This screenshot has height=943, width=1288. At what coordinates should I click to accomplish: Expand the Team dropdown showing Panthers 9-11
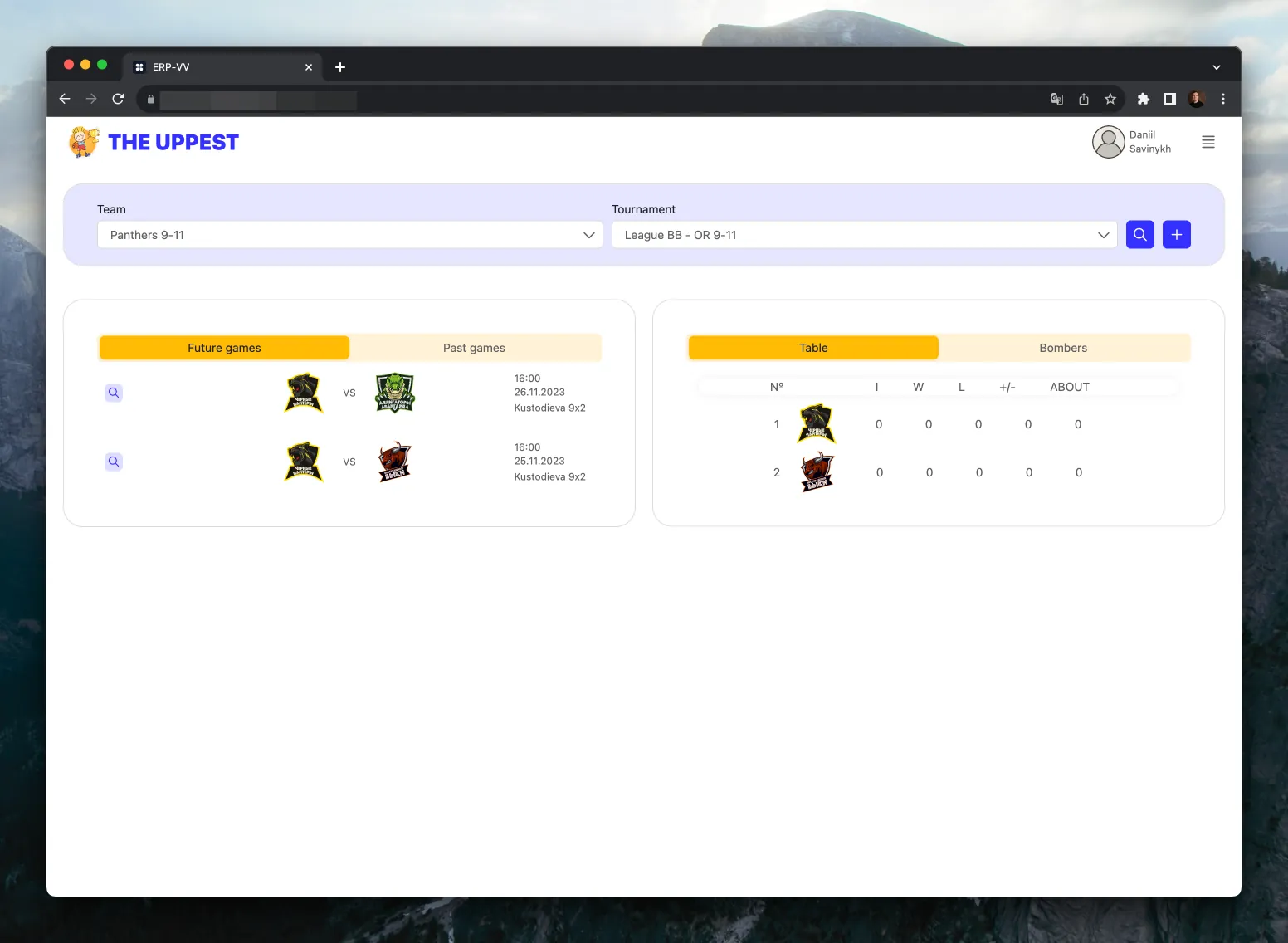[349, 235]
